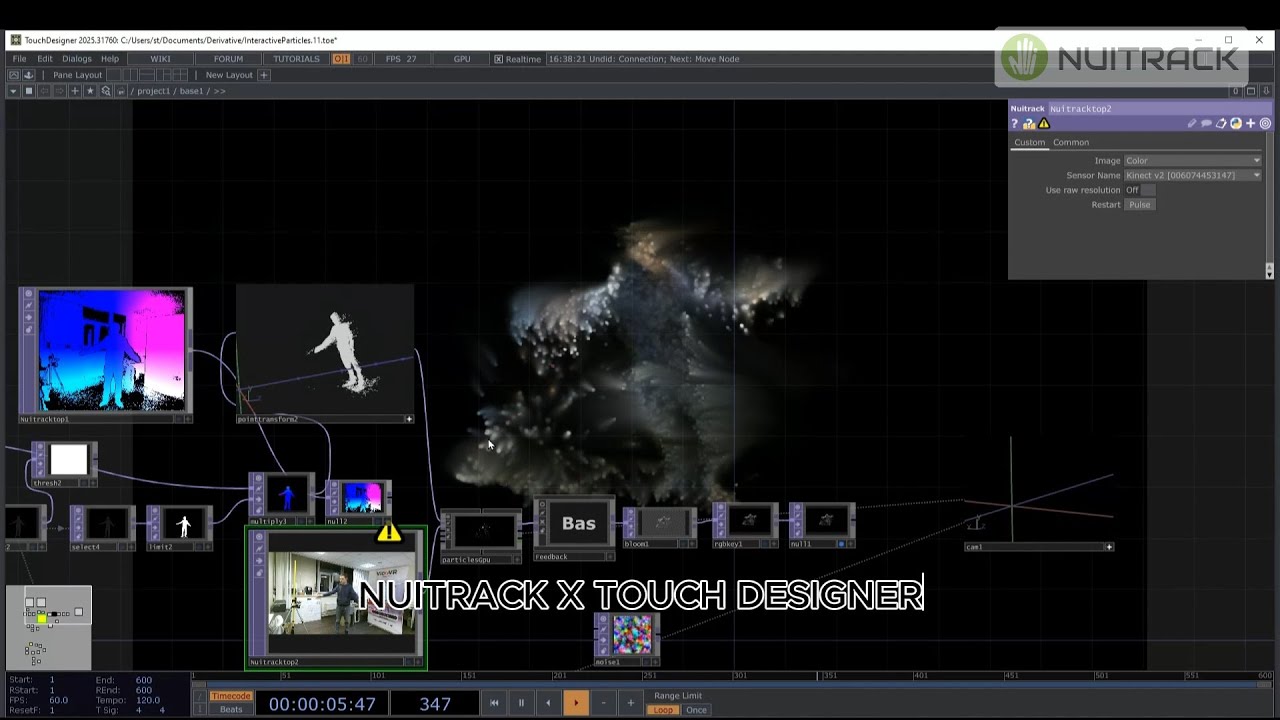
Task: Click the star bookmark icon in path bar
Action: 90,91
